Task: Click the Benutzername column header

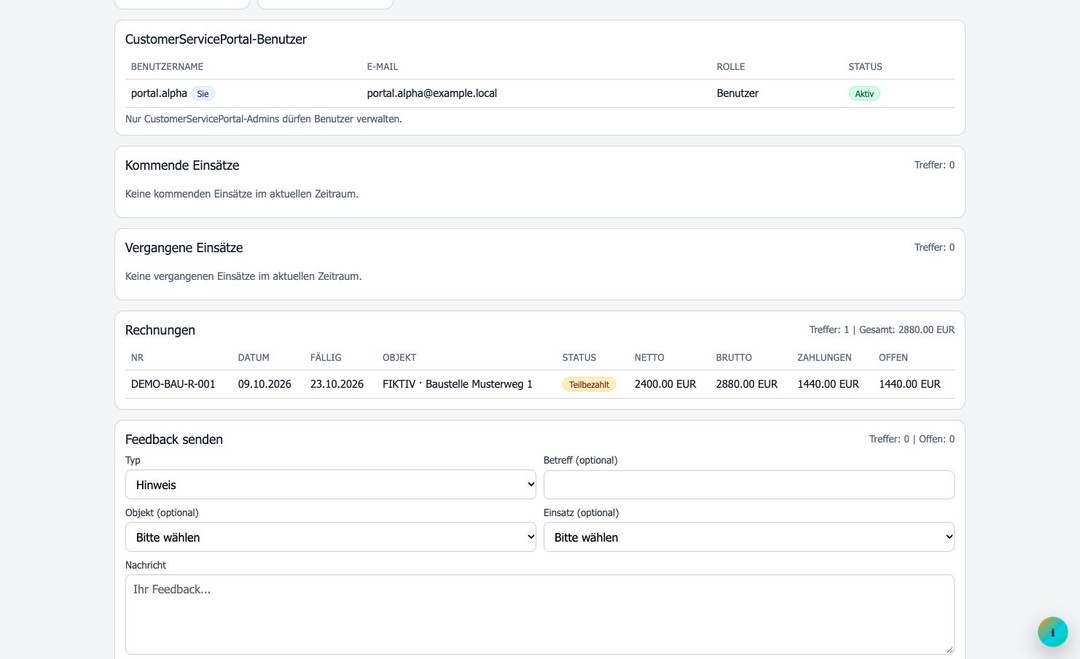Action: point(167,67)
